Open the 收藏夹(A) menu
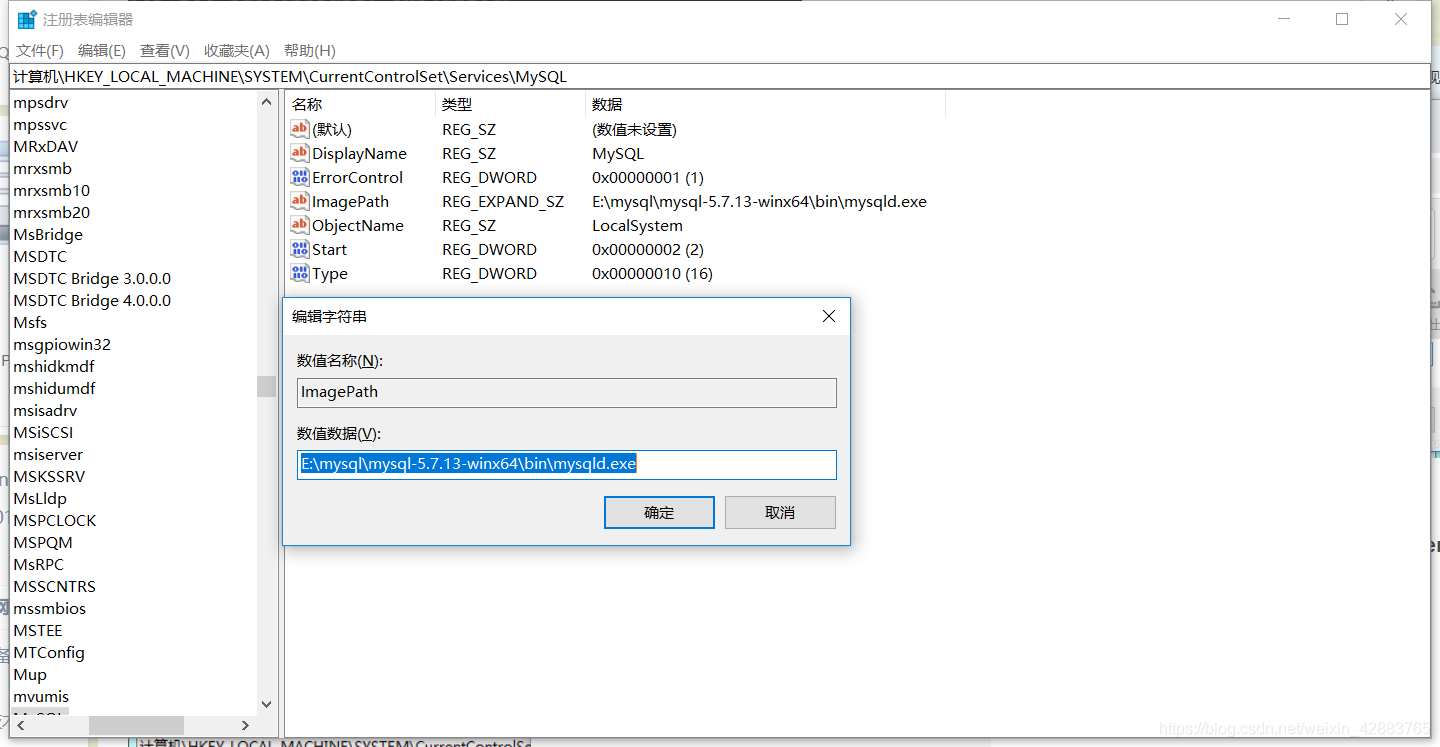The image size is (1440, 747). click(237, 51)
